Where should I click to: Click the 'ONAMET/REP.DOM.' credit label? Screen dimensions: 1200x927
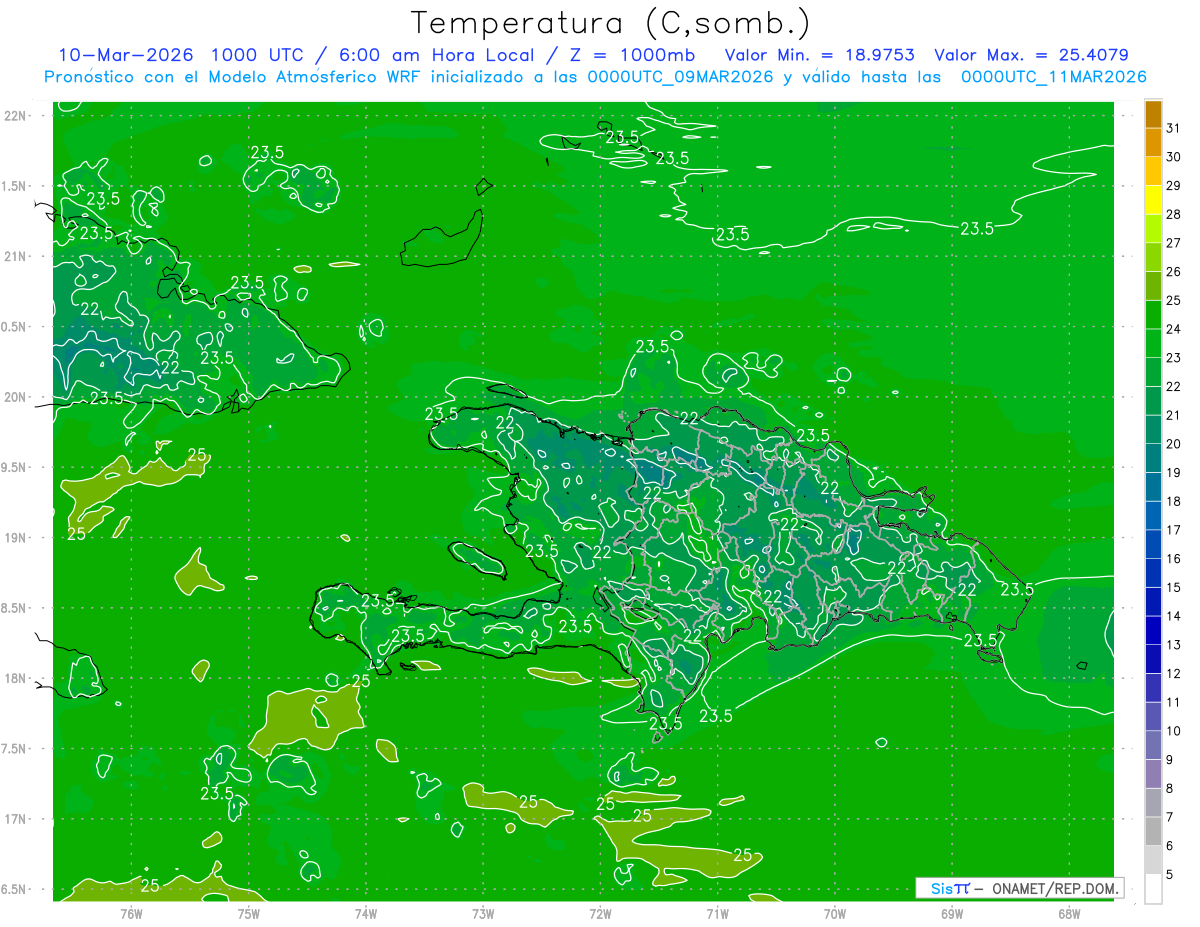coord(1056,888)
